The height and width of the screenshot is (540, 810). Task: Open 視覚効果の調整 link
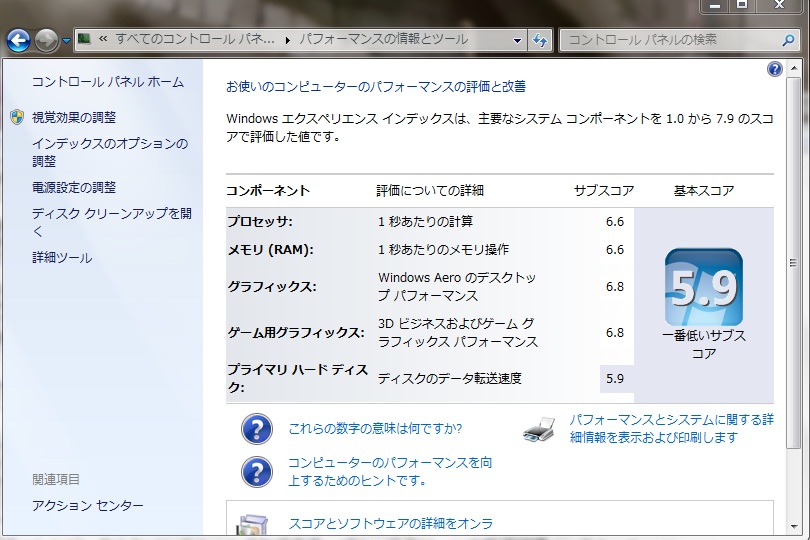(74, 117)
